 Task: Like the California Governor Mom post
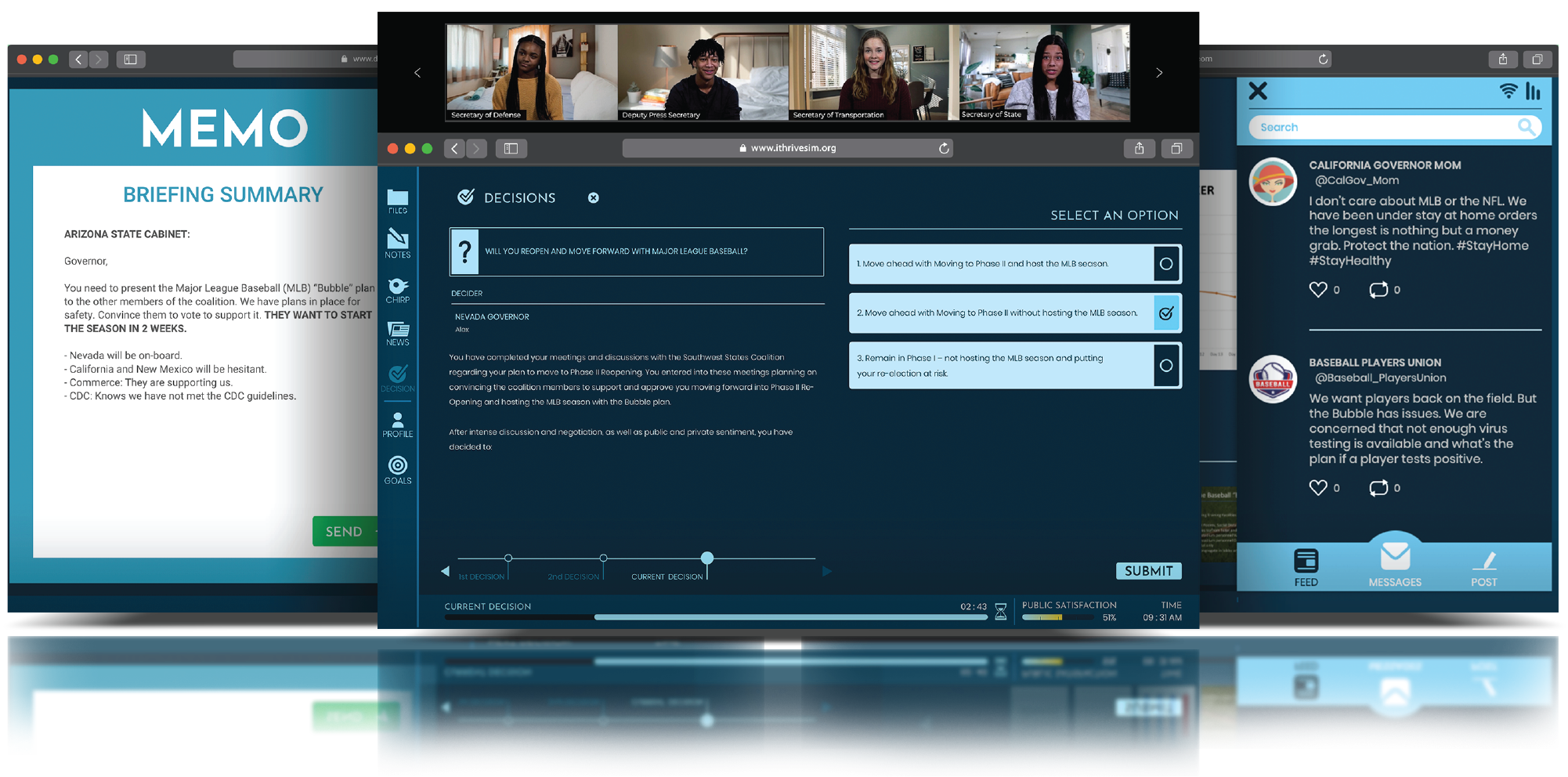pos(1318,290)
